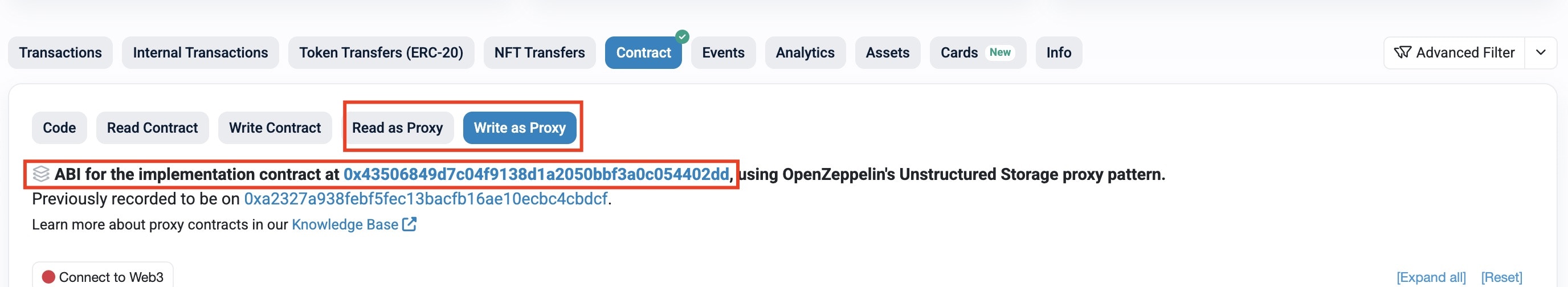The height and width of the screenshot is (287, 1568).
Task: Open the Transactions tab
Action: [x=60, y=53]
